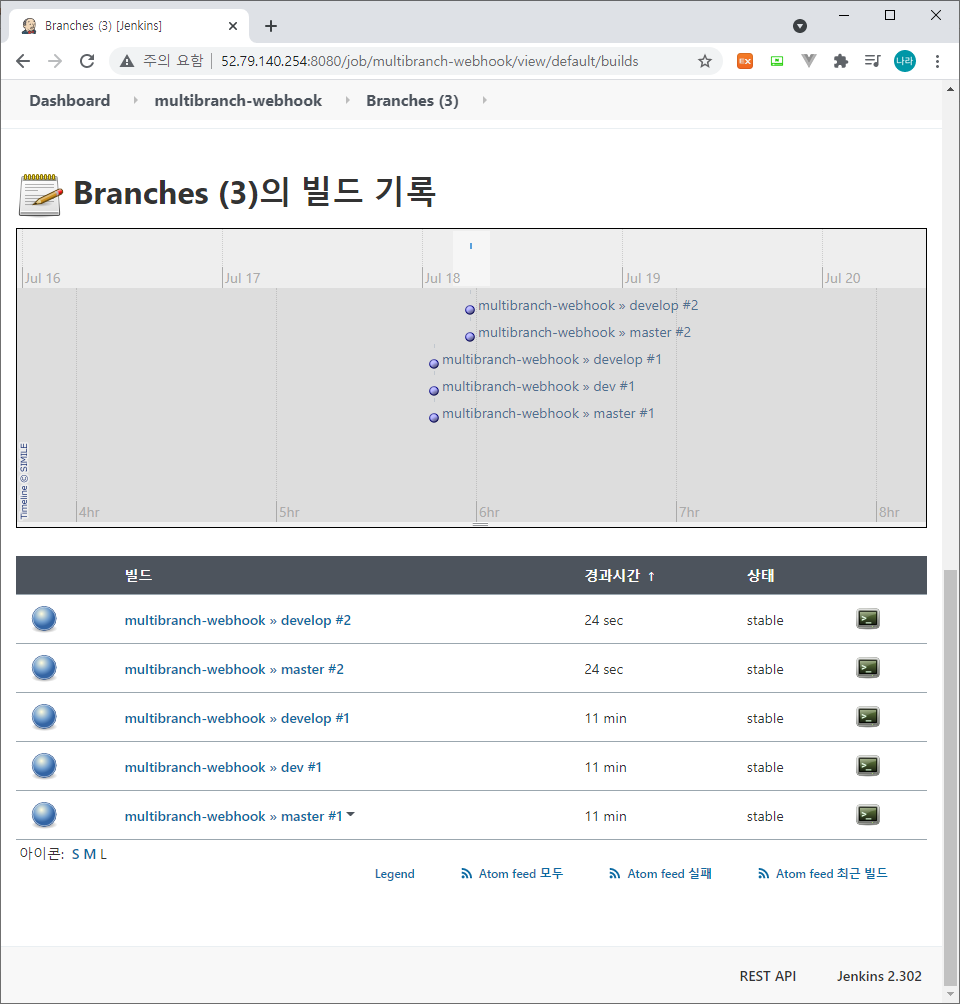Click the gray V extension icon

pyautogui.click(x=809, y=61)
